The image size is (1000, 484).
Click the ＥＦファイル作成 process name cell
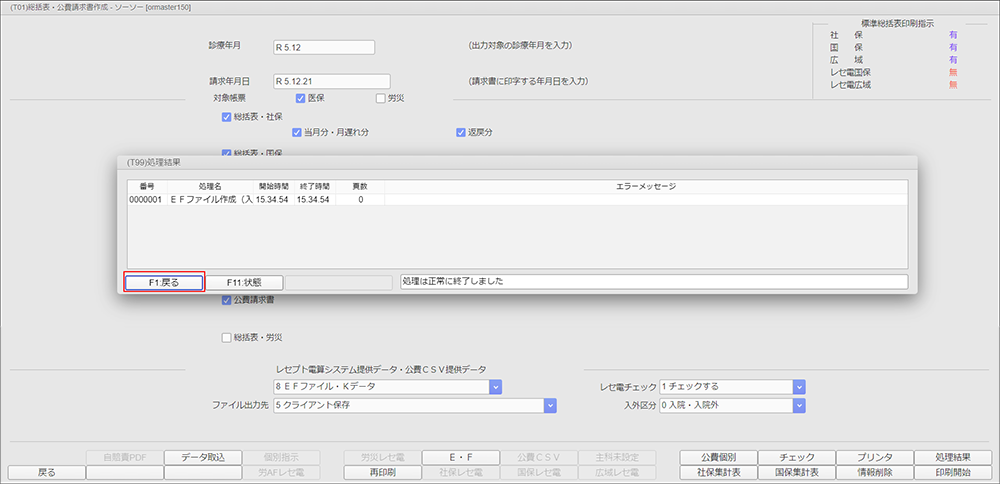tap(209, 200)
